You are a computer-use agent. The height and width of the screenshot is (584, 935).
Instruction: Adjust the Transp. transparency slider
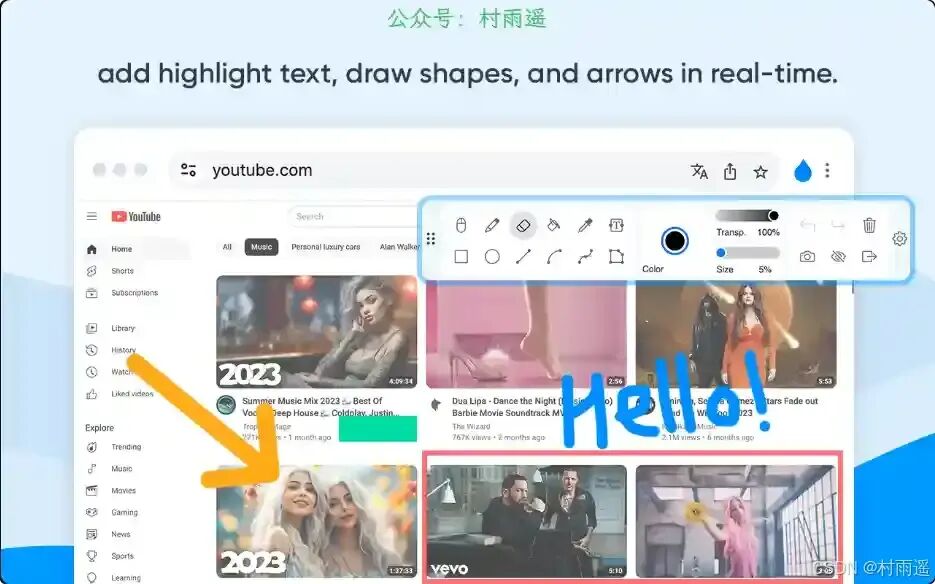747,215
